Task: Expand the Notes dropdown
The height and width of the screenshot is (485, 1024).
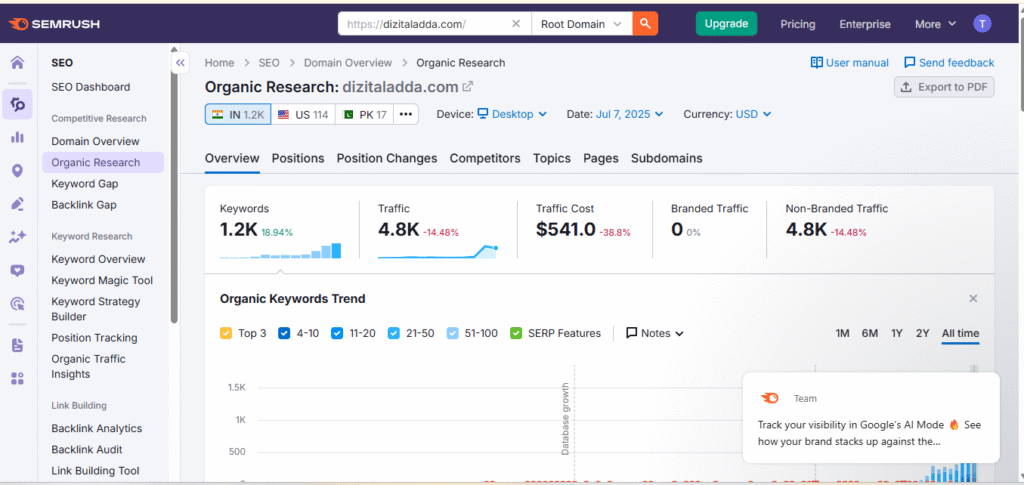Action: point(654,333)
